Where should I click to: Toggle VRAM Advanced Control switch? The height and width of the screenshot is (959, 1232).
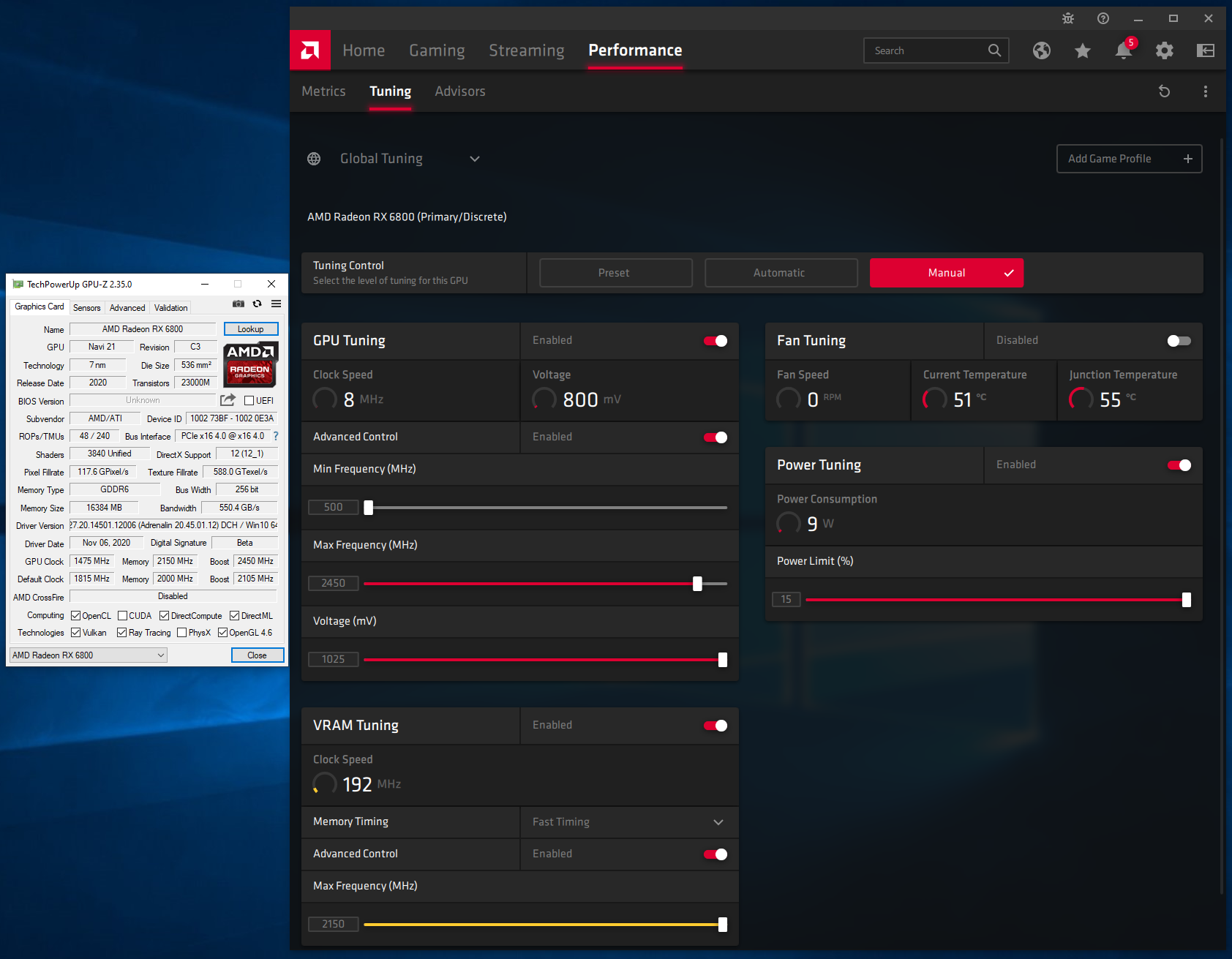[715, 854]
